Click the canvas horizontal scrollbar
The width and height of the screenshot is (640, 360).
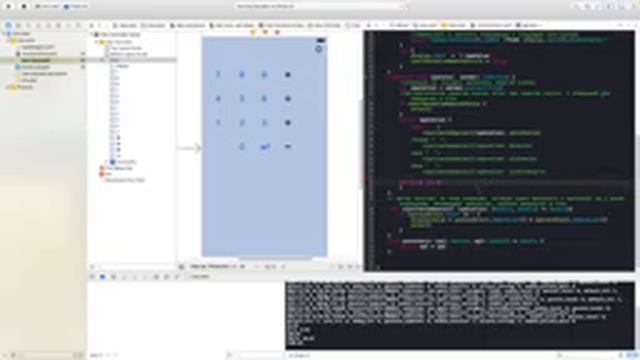point(275,258)
